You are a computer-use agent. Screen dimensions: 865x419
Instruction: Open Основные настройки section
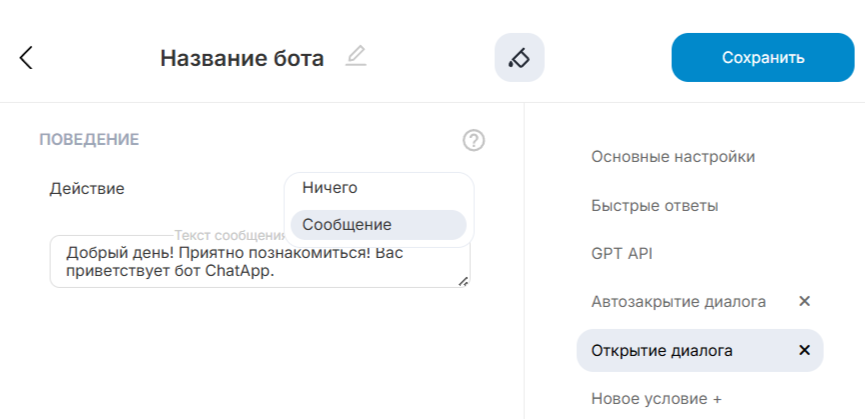tap(672, 157)
